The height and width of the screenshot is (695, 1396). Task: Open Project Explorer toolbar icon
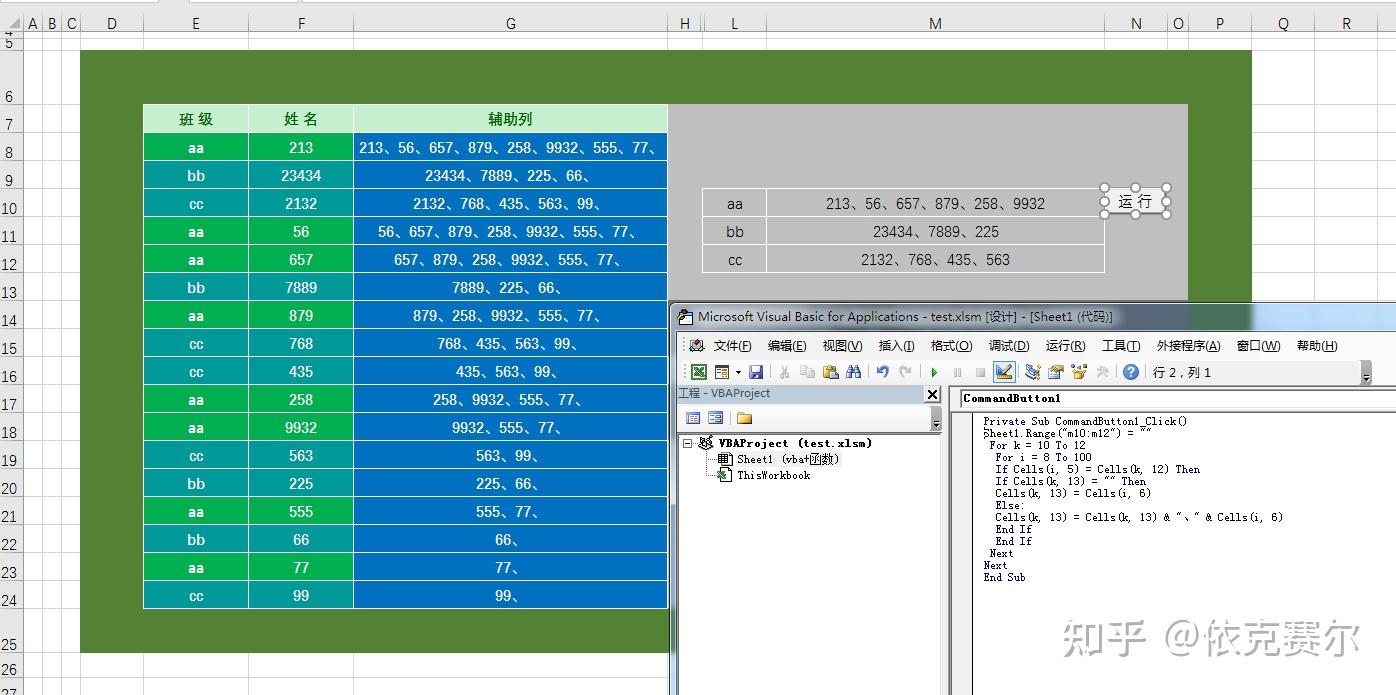(1033, 372)
